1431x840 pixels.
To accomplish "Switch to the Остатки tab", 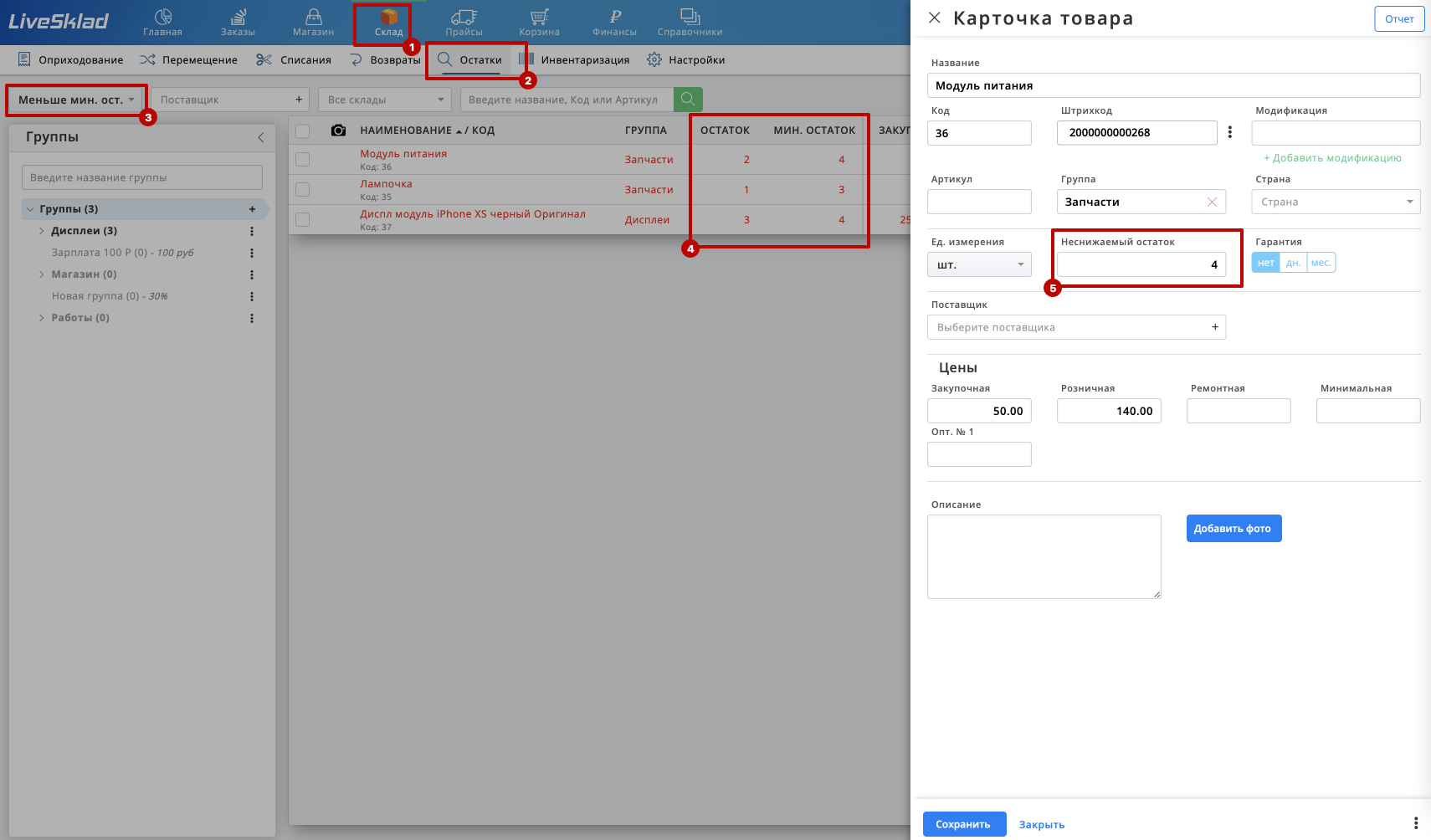I will [470, 59].
